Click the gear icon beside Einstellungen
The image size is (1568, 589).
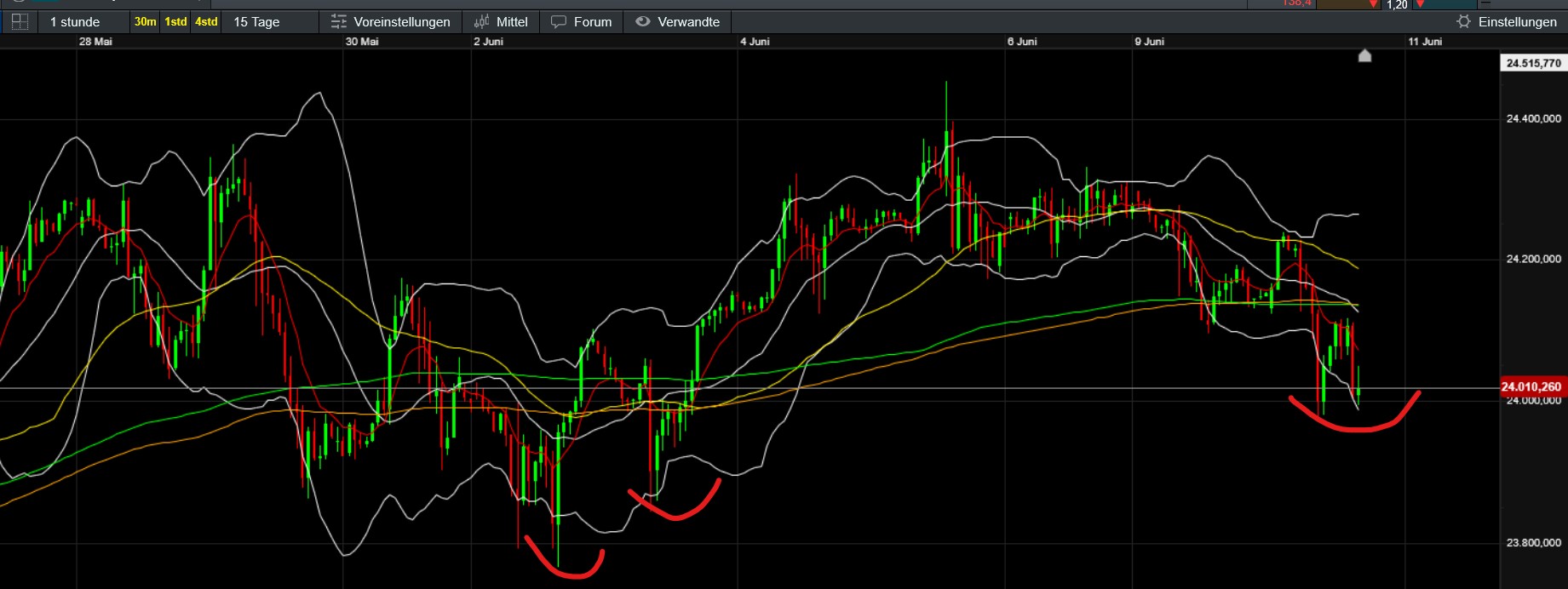pos(1463,22)
